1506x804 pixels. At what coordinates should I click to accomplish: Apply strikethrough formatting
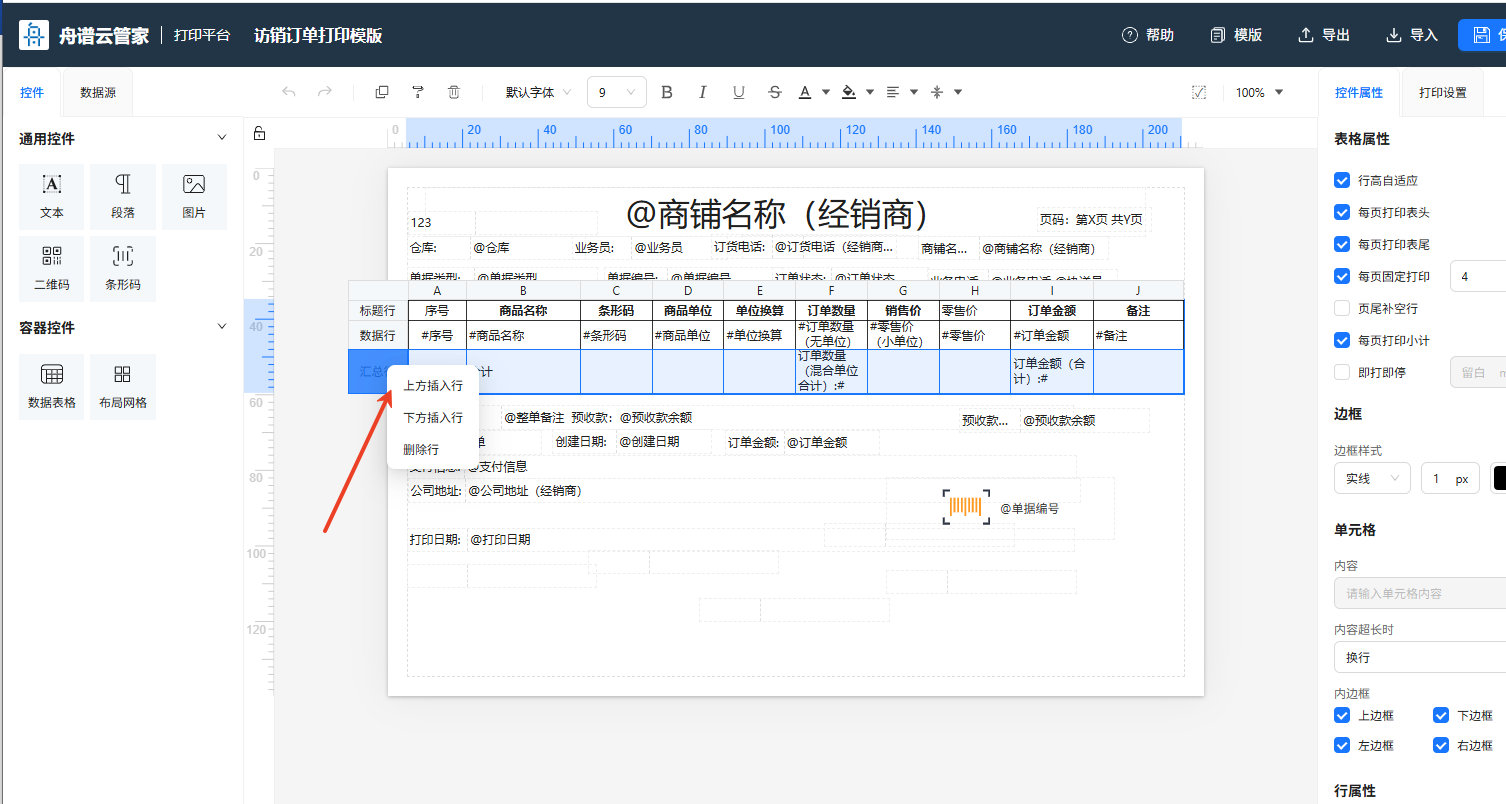775,92
